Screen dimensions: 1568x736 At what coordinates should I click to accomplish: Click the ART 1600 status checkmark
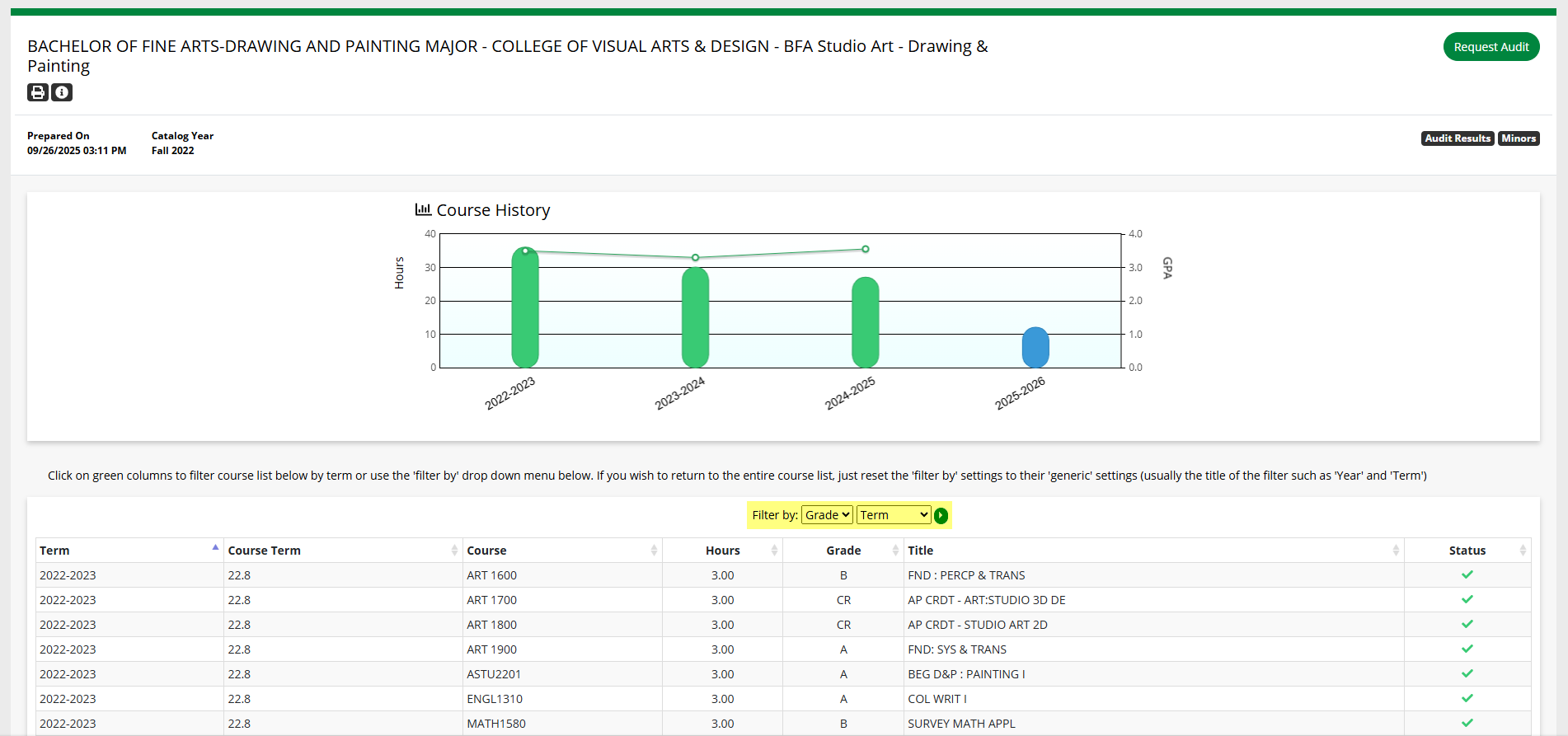(1467, 574)
